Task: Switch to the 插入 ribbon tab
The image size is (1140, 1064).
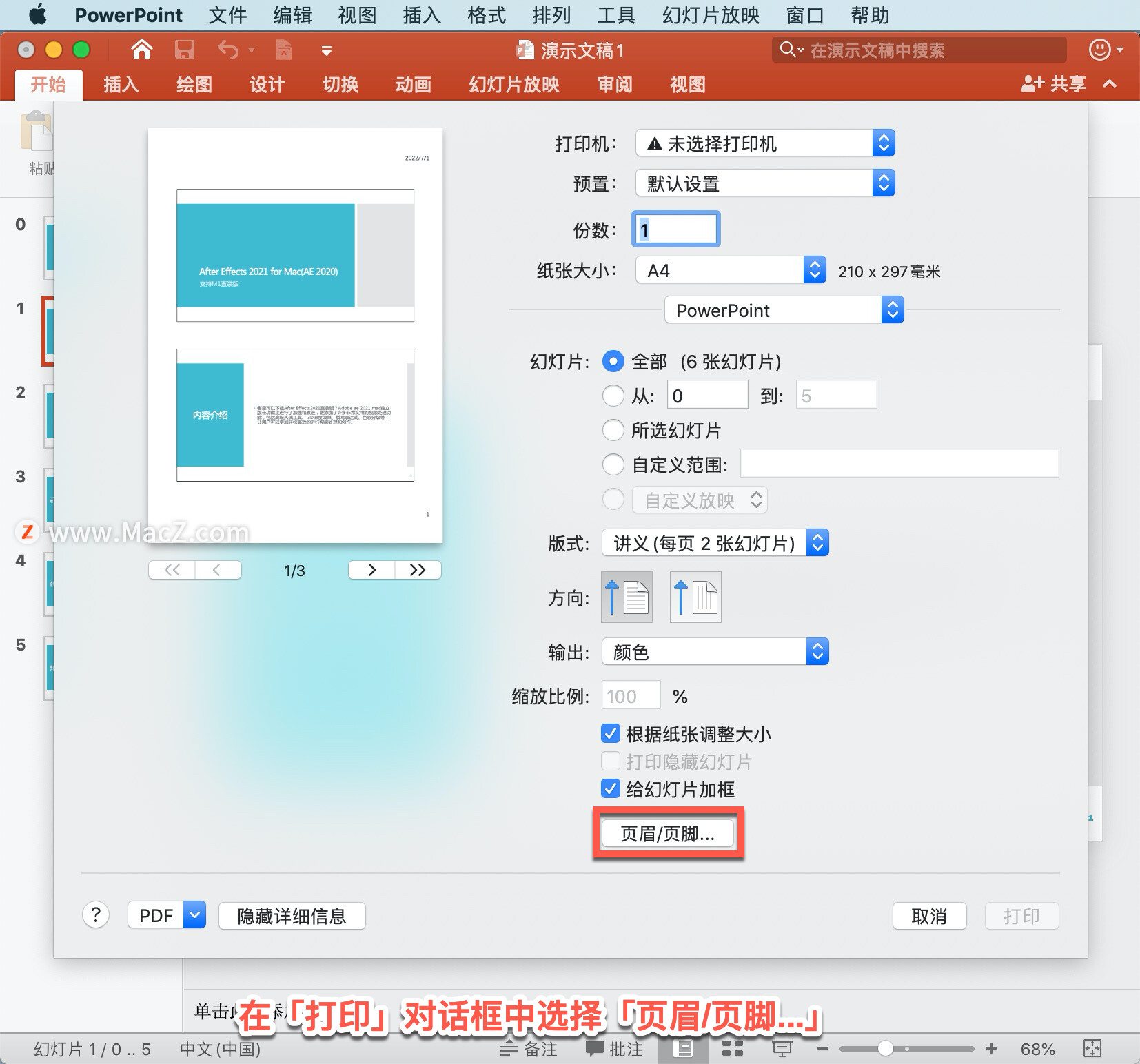Action: click(121, 84)
